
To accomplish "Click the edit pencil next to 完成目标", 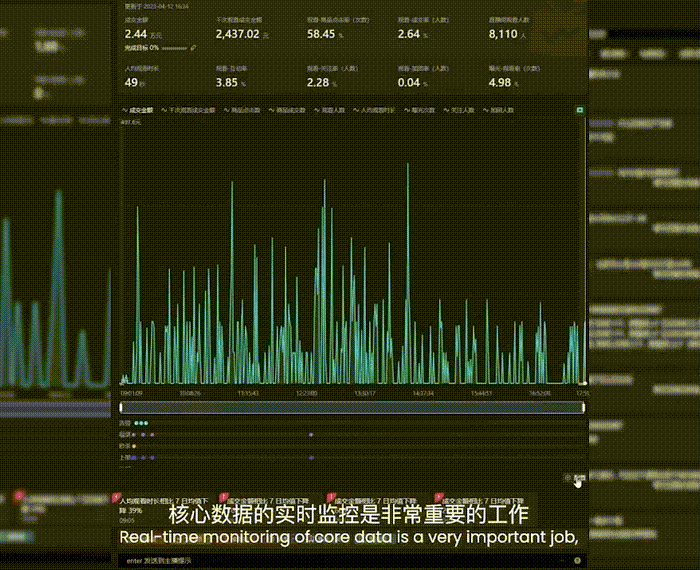I will point(193,47).
